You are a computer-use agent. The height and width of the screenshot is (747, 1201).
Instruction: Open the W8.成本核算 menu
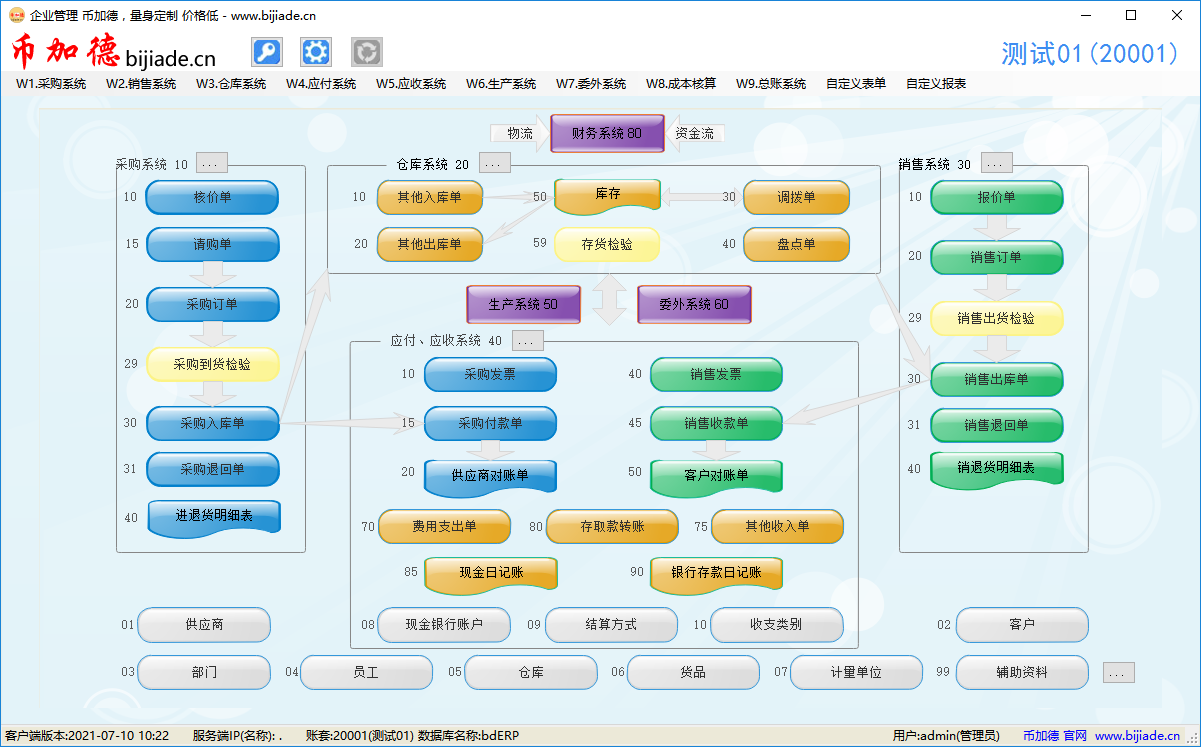click(681, 84)
